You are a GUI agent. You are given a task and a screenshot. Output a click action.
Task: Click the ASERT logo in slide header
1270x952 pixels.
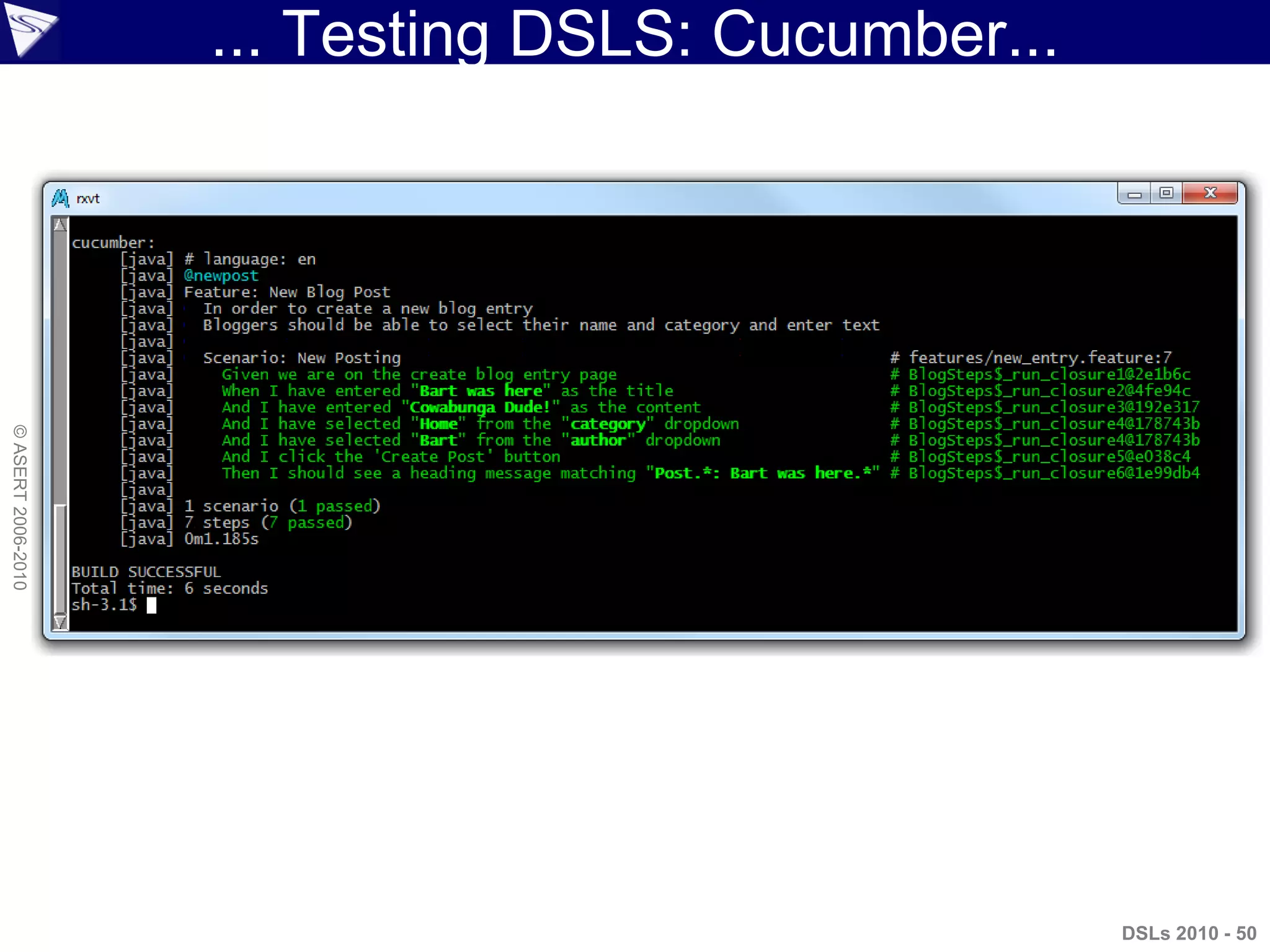click(x=30, y=30)
